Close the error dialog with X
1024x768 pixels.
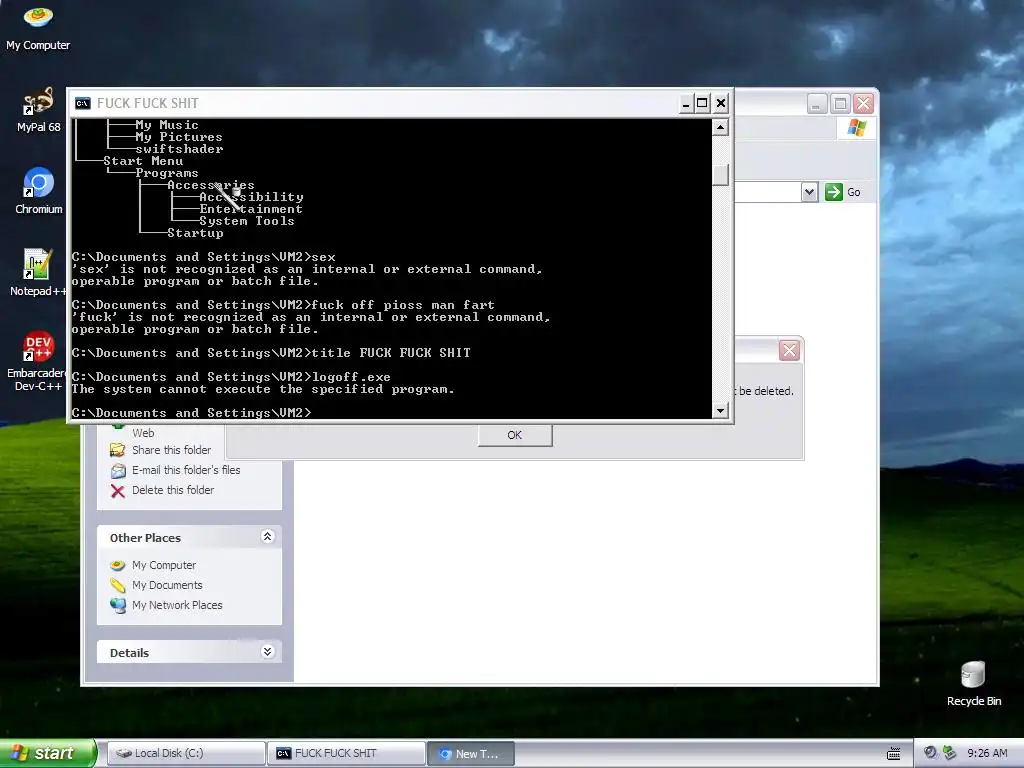pos(790,351)
